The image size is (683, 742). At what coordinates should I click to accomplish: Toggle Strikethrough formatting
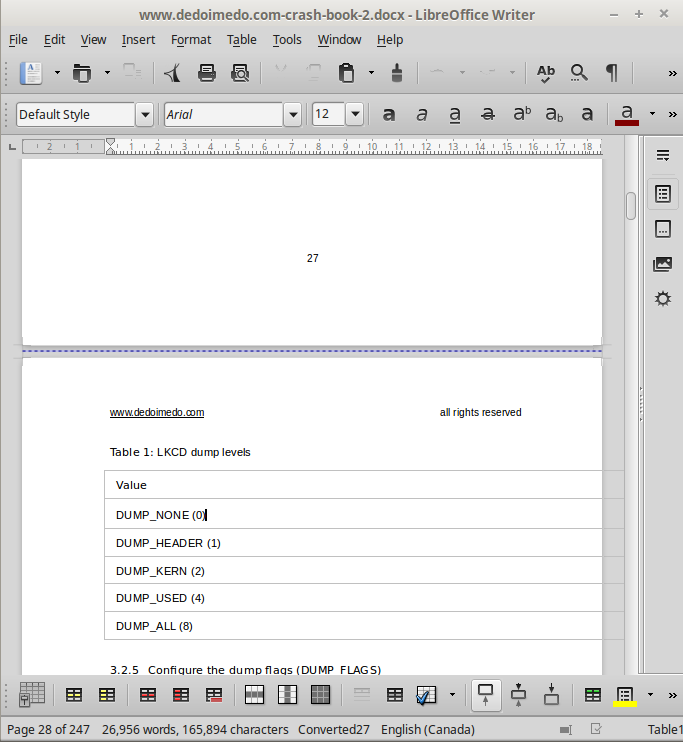click(x=488, y=114)
